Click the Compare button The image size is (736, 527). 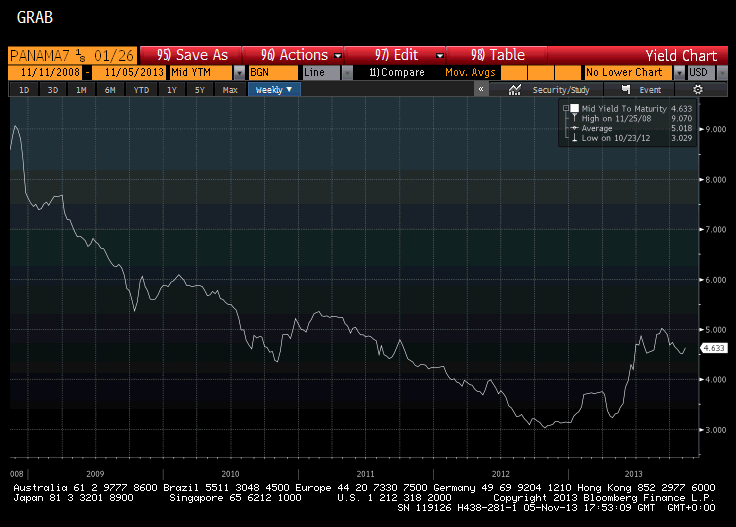coord(397,73)
